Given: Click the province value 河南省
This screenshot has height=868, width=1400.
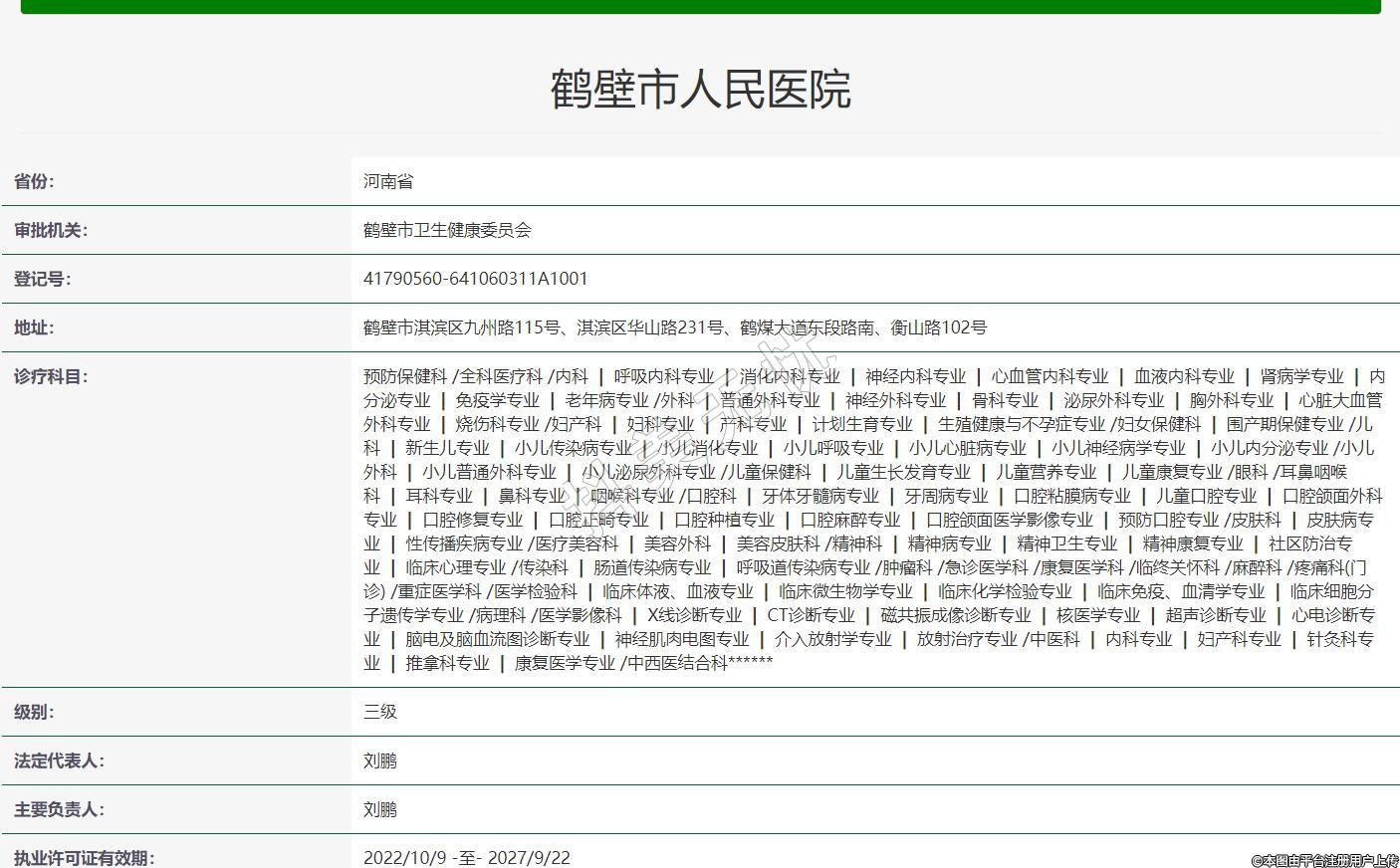Looking at the screenshot, I should point(387,181).
